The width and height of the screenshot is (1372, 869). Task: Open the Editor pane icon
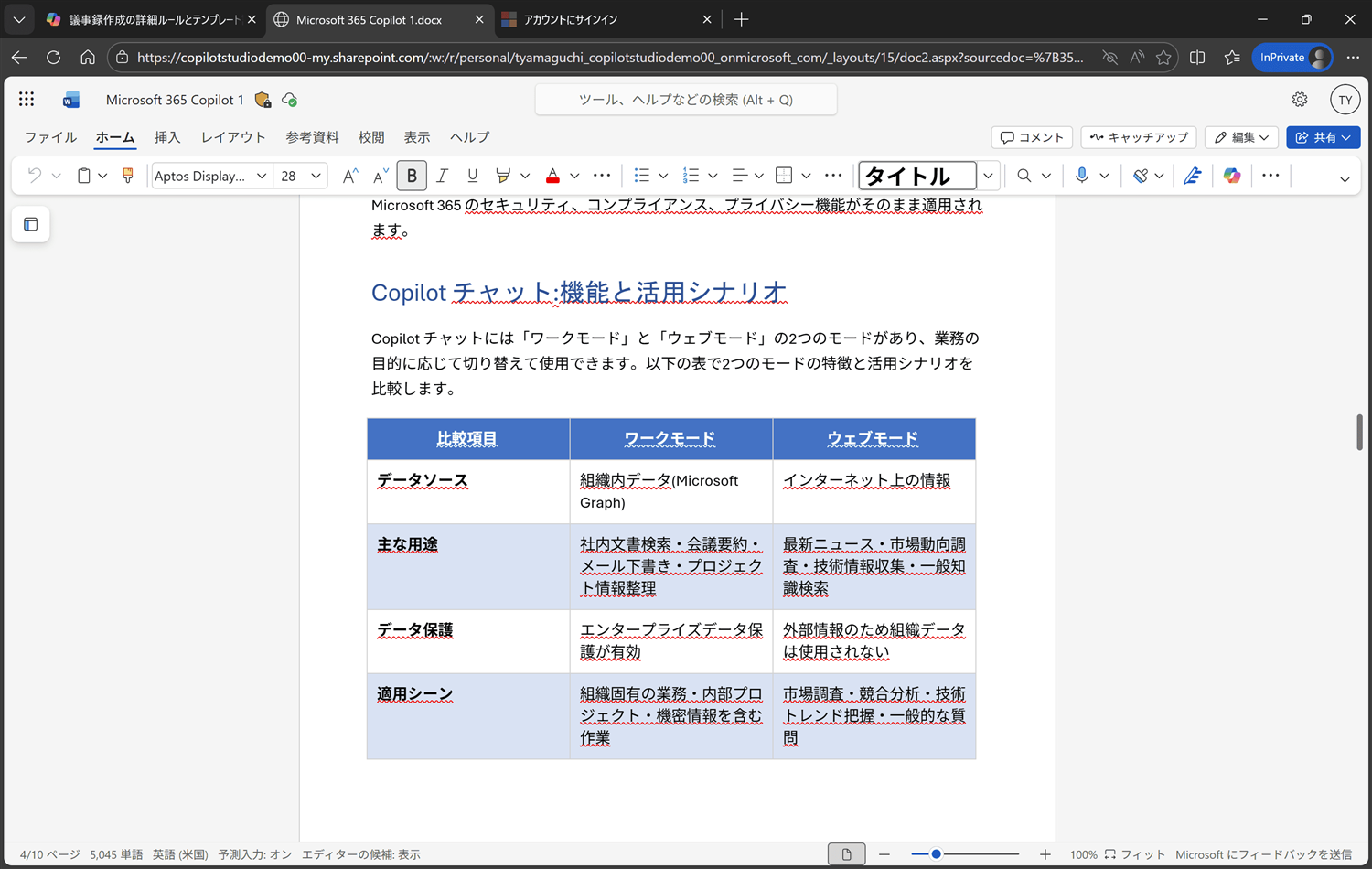(1193, 175)
